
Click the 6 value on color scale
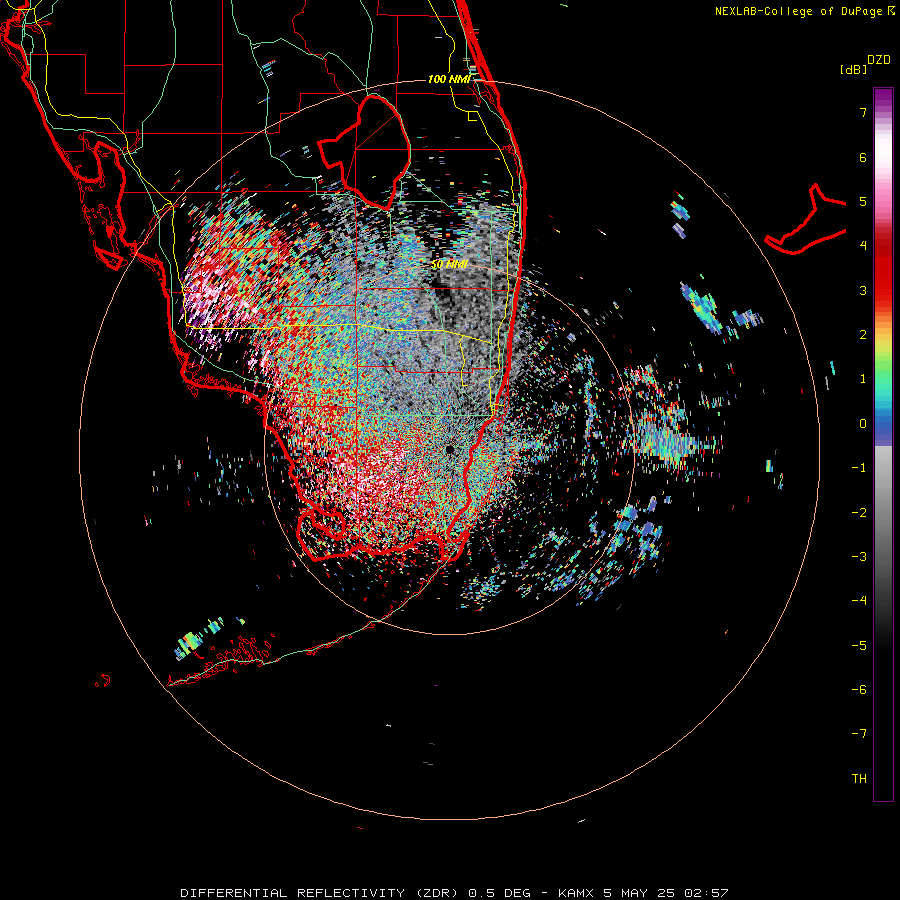(x=863, y=157)
